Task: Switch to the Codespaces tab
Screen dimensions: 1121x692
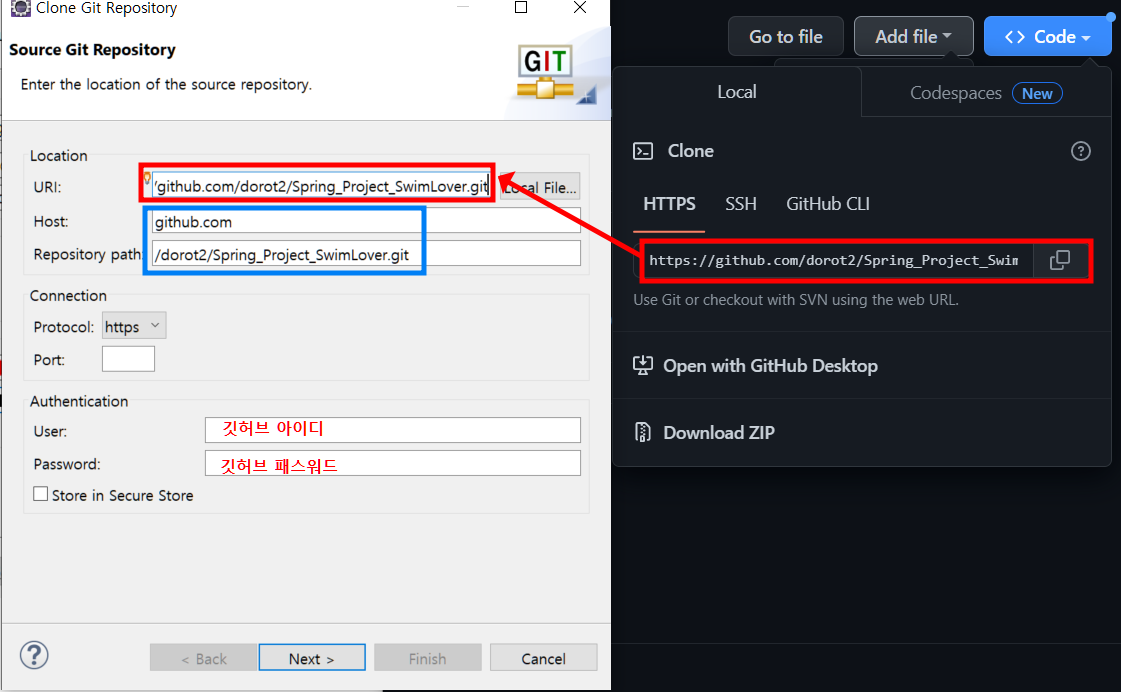Action: (955, 92)
